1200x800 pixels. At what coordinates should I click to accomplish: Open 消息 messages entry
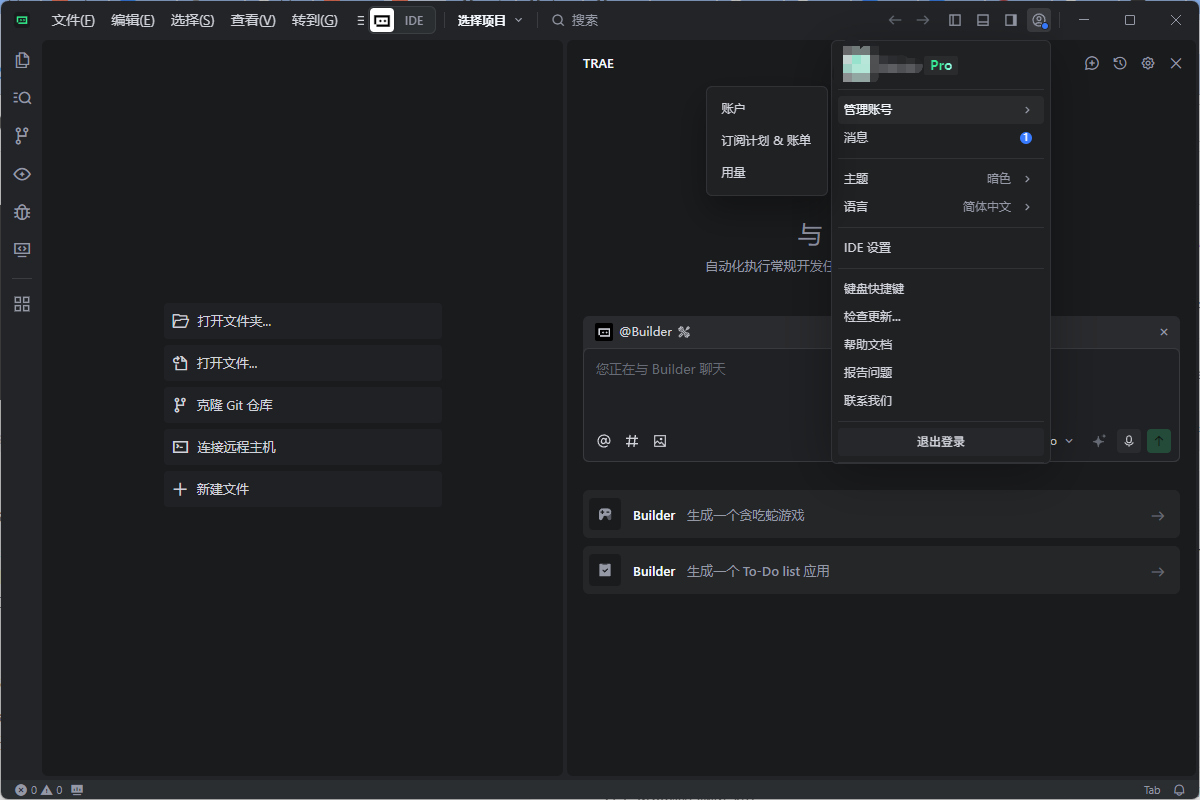pos(940,138)
